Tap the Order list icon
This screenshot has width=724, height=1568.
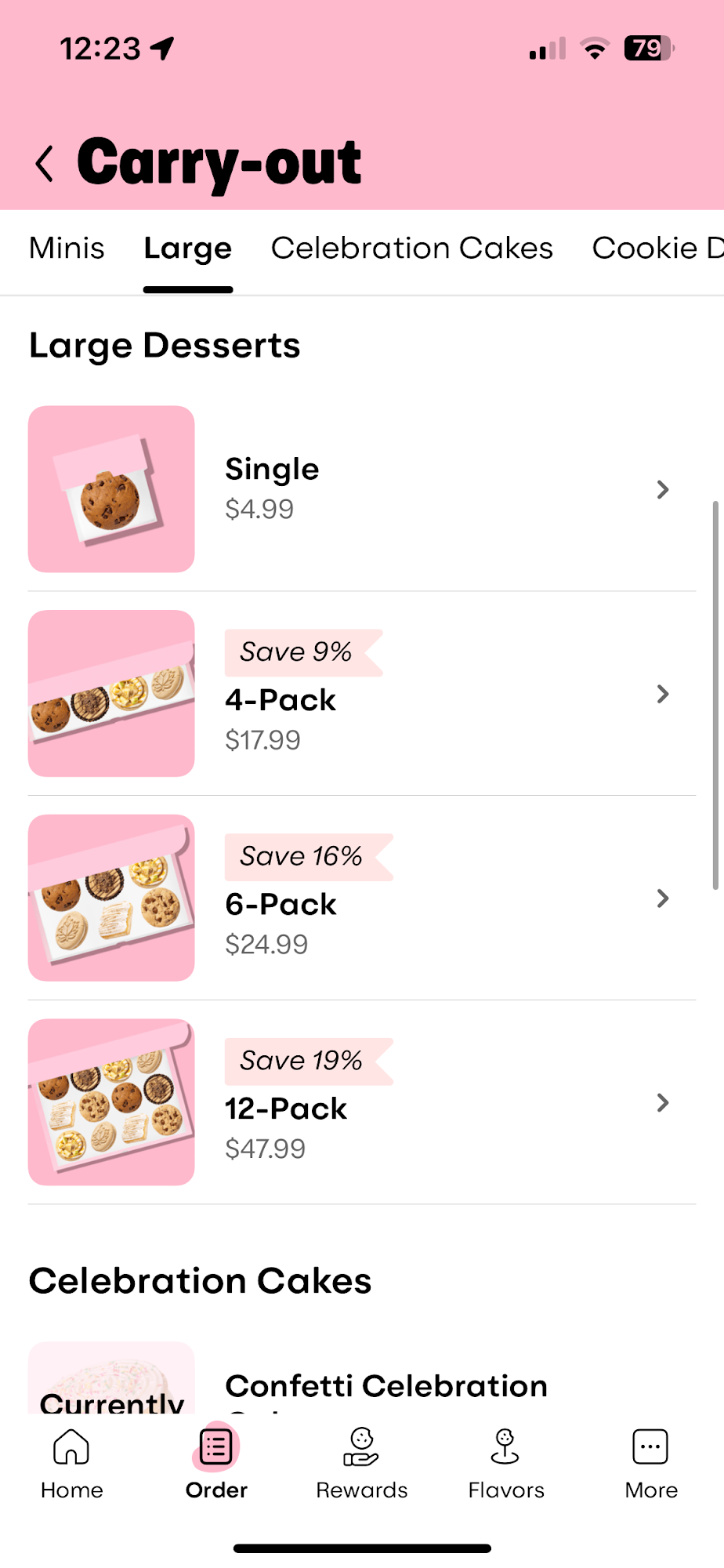[x=215, y=1447]
